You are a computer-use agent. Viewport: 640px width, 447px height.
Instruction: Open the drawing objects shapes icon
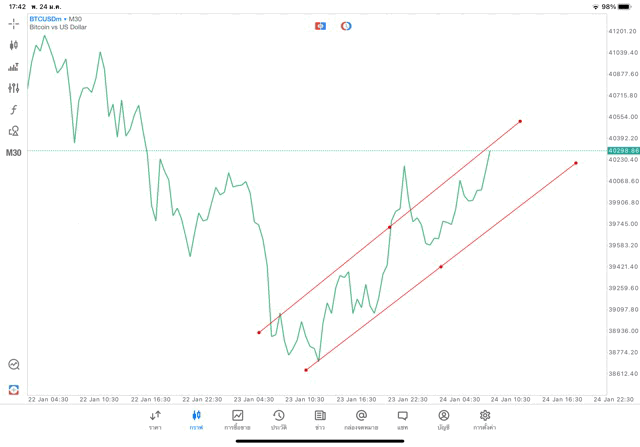14,131
